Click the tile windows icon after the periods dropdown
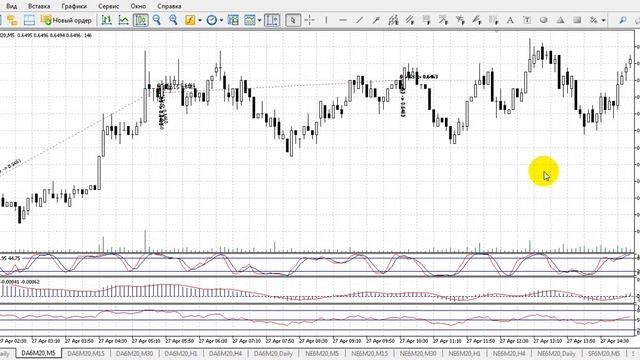 coord(233,20)
